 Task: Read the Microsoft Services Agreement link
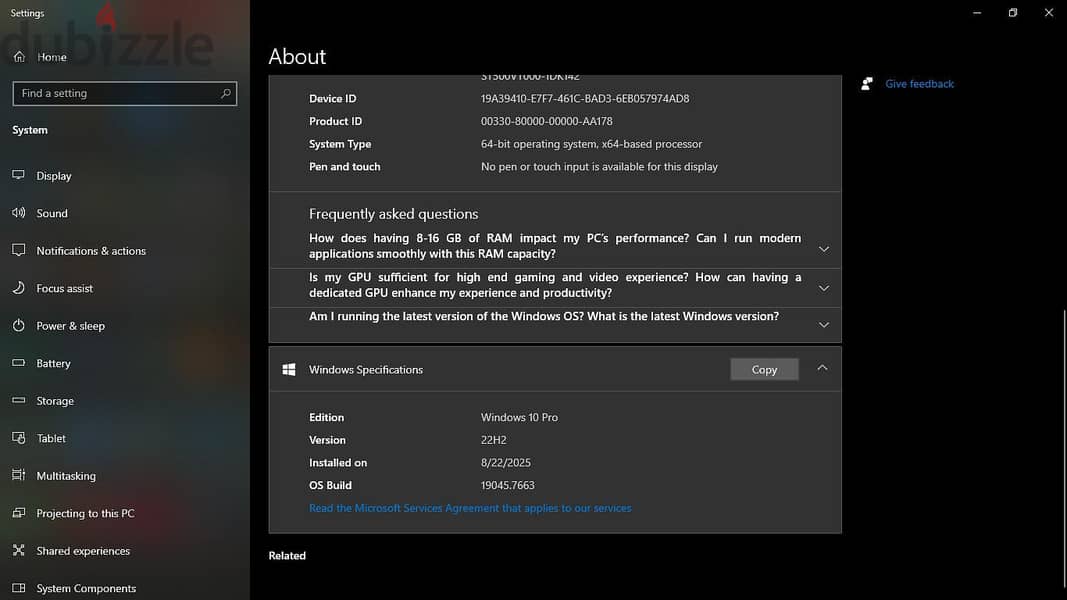(x=470, y=508)
